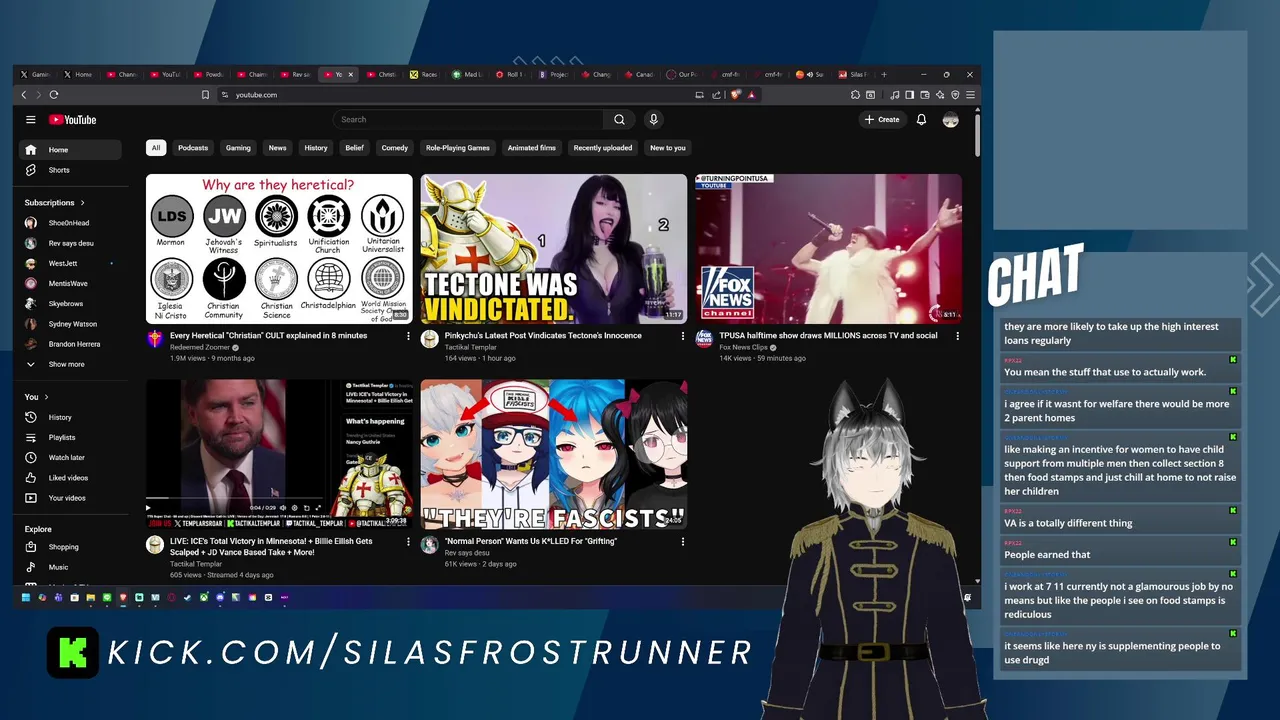
Task: Open watch History in the sidebar
Action: (70, 417)
